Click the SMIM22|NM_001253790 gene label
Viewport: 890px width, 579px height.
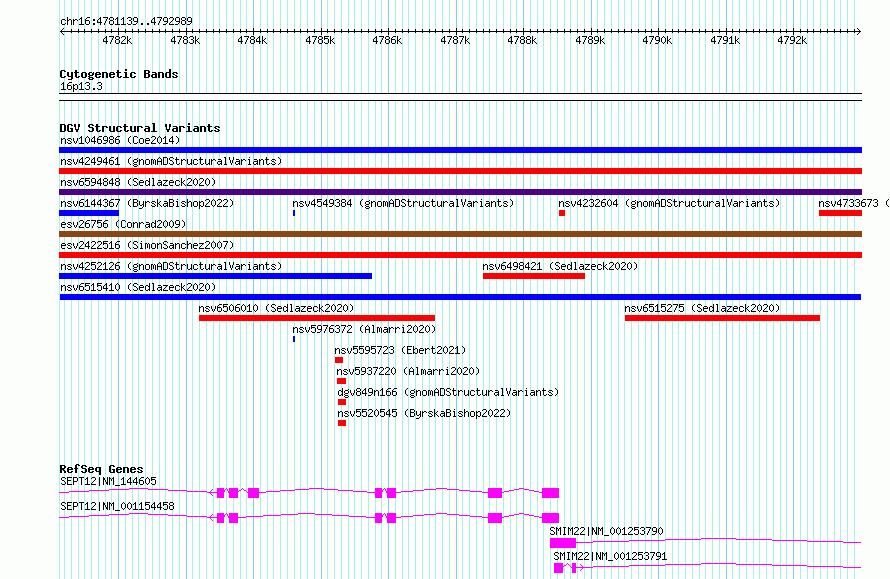click(x=606, y=531)
